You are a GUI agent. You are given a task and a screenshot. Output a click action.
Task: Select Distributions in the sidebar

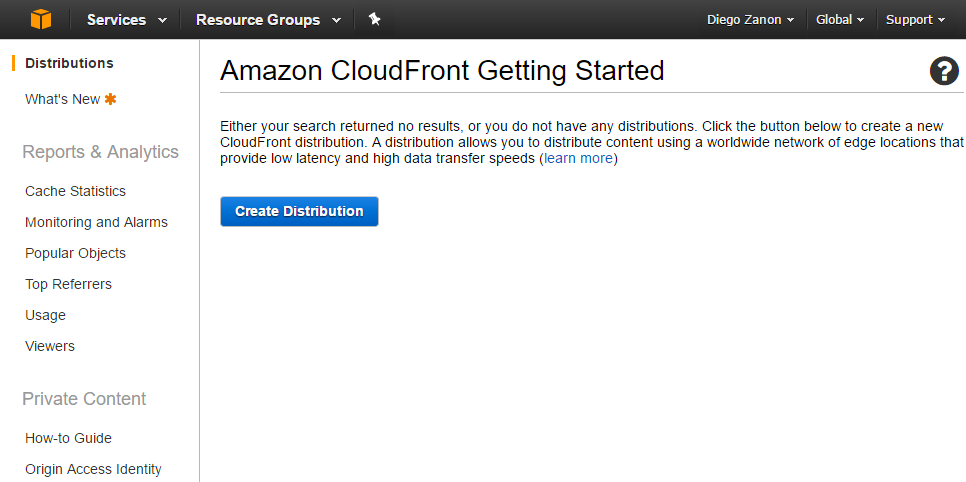coord(69,63)
